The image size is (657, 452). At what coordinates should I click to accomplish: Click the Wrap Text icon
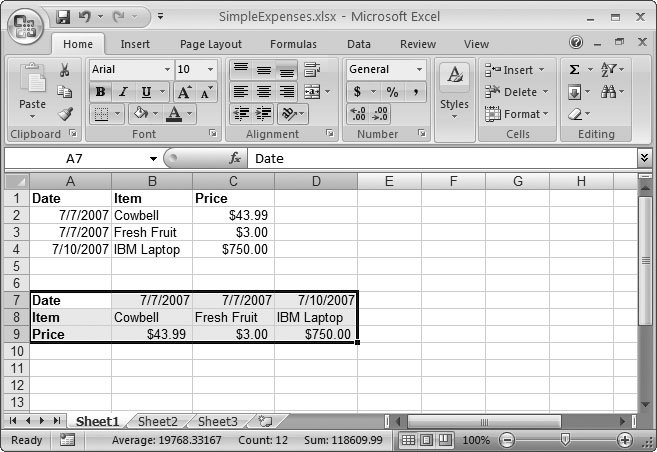click(x=312, y=69)
